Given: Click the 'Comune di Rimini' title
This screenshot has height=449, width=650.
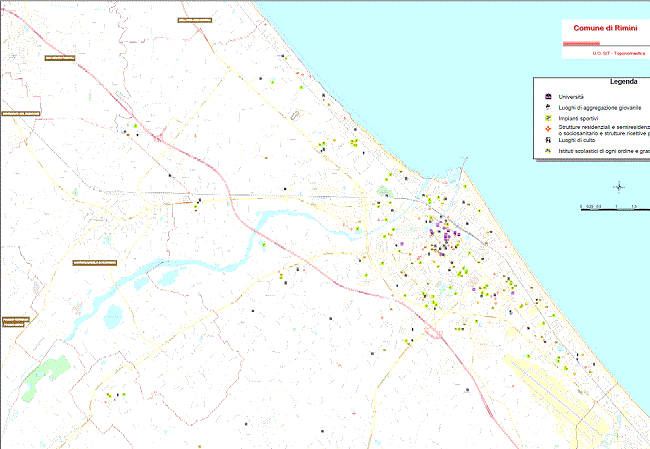Looking at the screenshot, I should coord(605,28).
